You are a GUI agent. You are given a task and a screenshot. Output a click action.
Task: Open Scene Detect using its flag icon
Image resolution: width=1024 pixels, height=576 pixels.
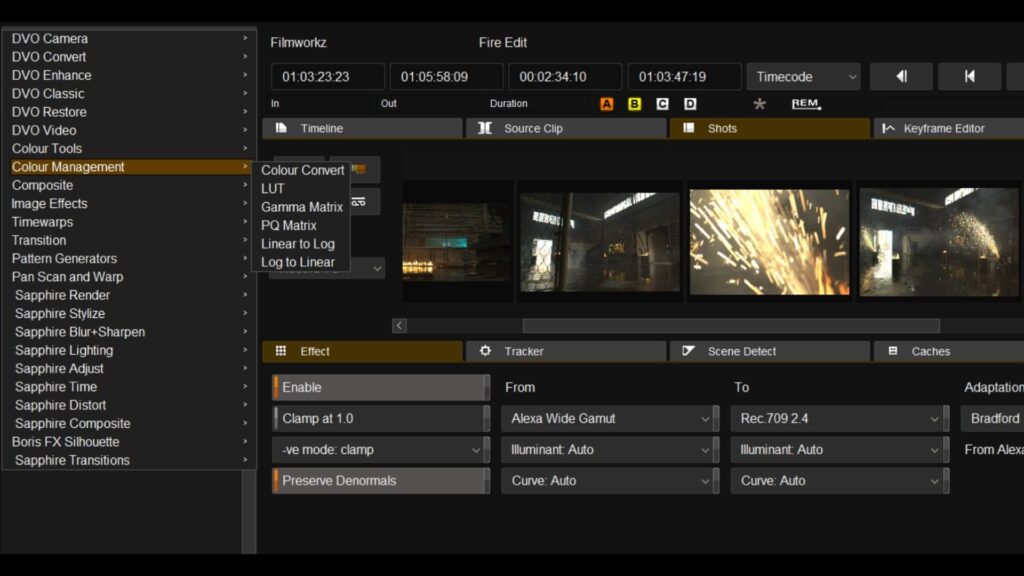pos(688,351)
